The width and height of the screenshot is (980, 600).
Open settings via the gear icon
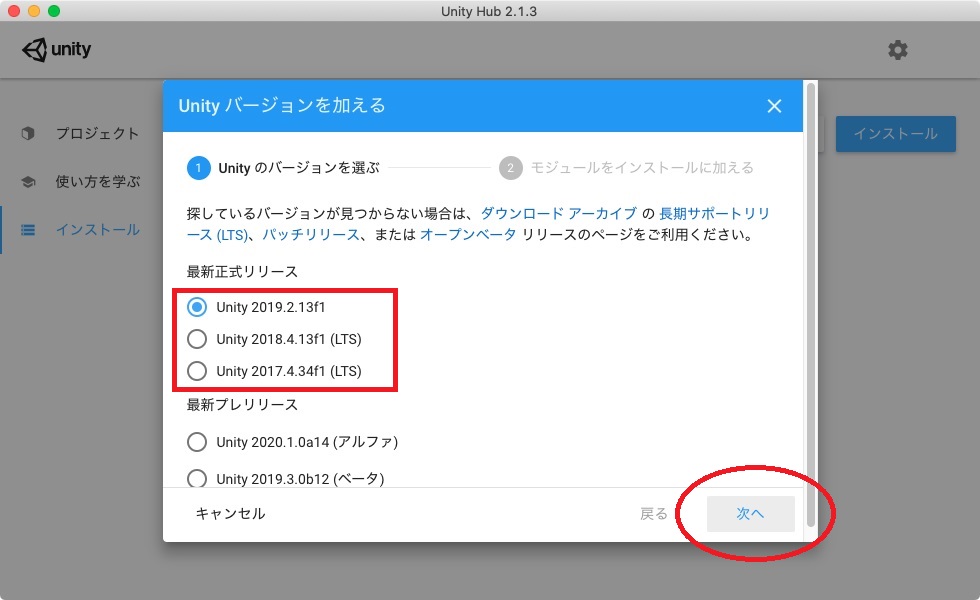coord(898,50)
